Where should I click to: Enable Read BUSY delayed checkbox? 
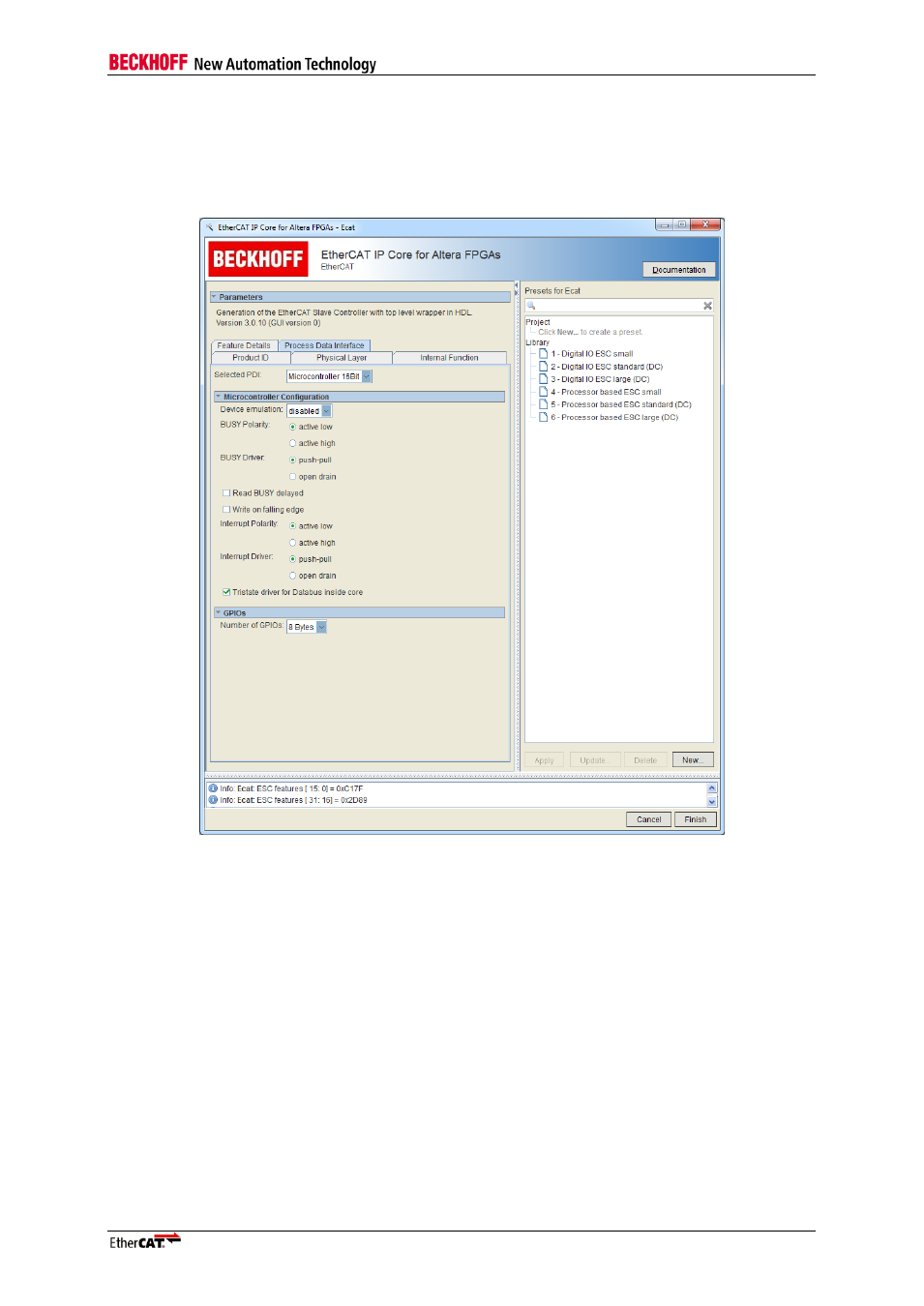[226, 493]
